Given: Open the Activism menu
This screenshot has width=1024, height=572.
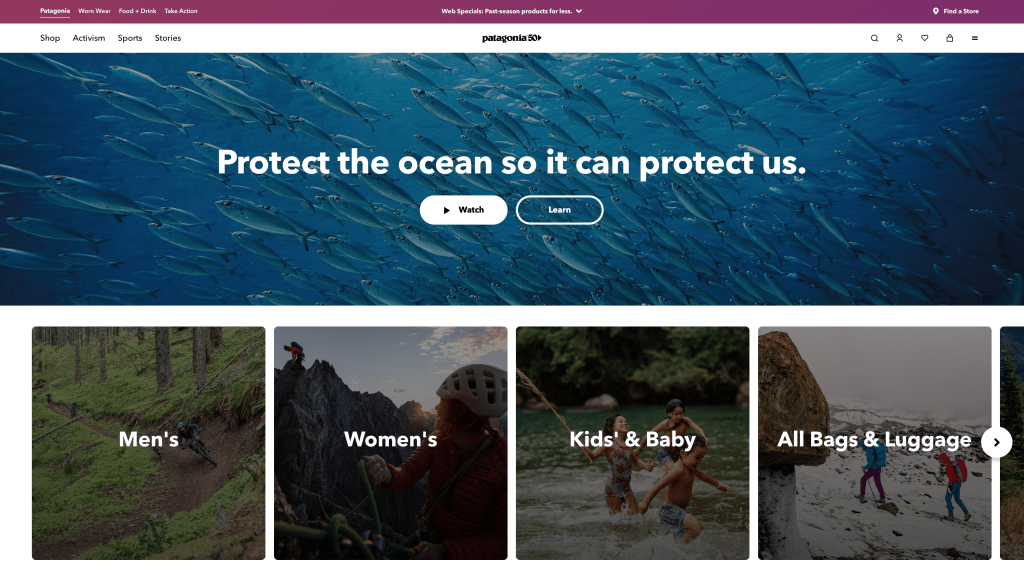Looking at the screenshot, I should tap(89, 38).
